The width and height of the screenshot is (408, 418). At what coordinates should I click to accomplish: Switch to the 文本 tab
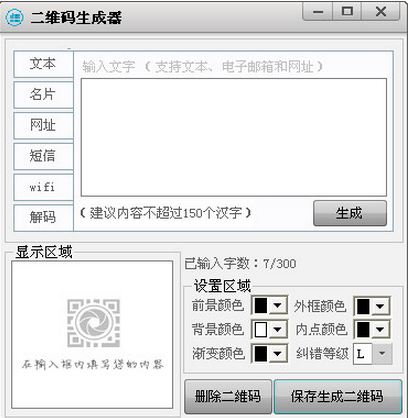(x=43, y=64)
